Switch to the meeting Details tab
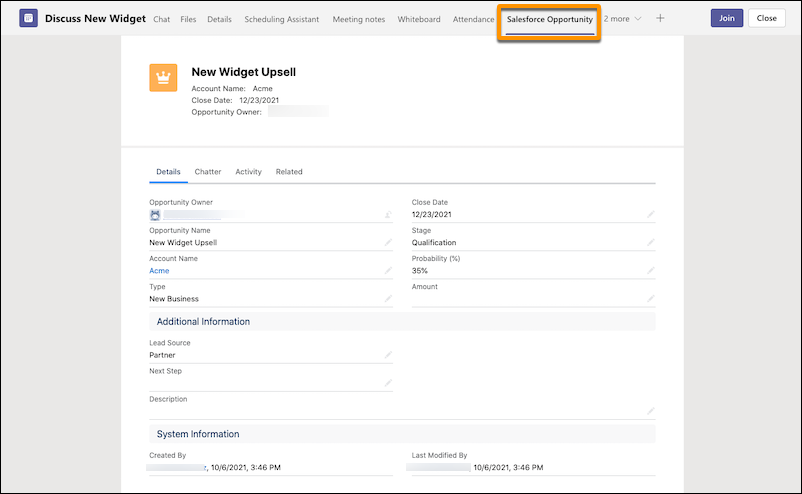802x494 pixels. click(x=219, y=19)
